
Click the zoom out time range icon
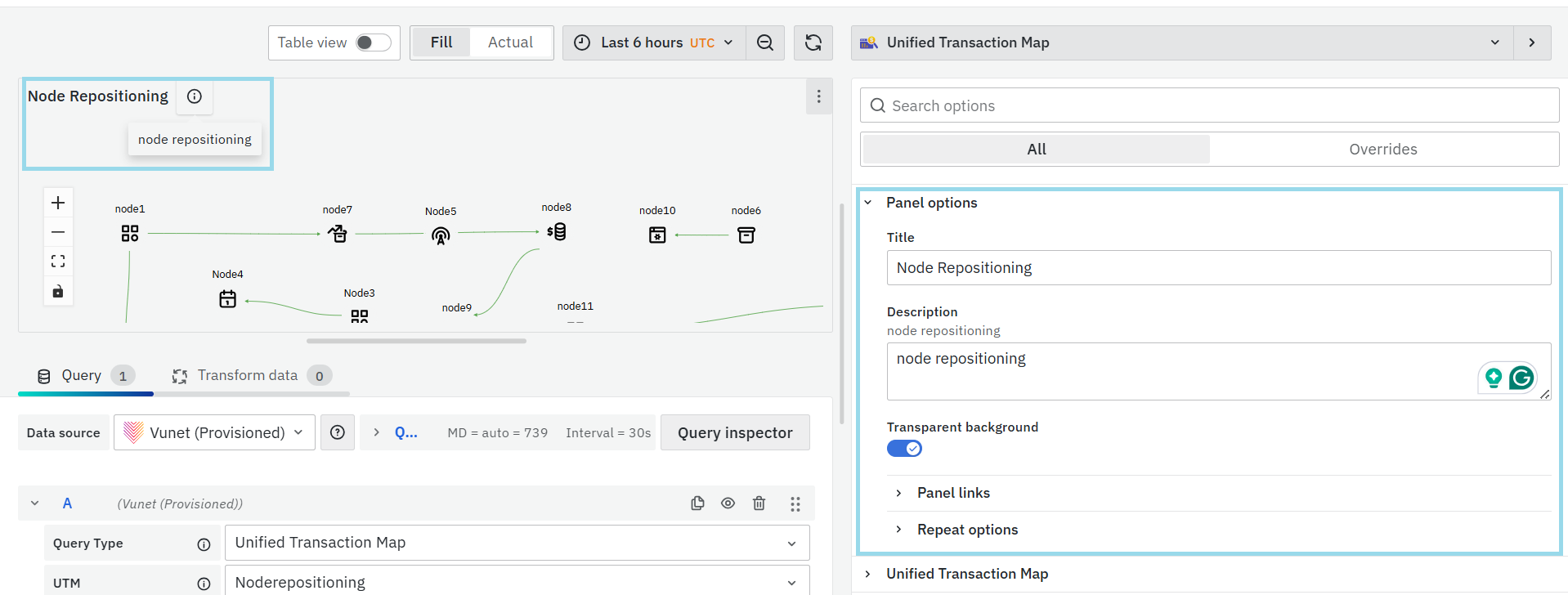pyautogui.click(x=765, y=42)
